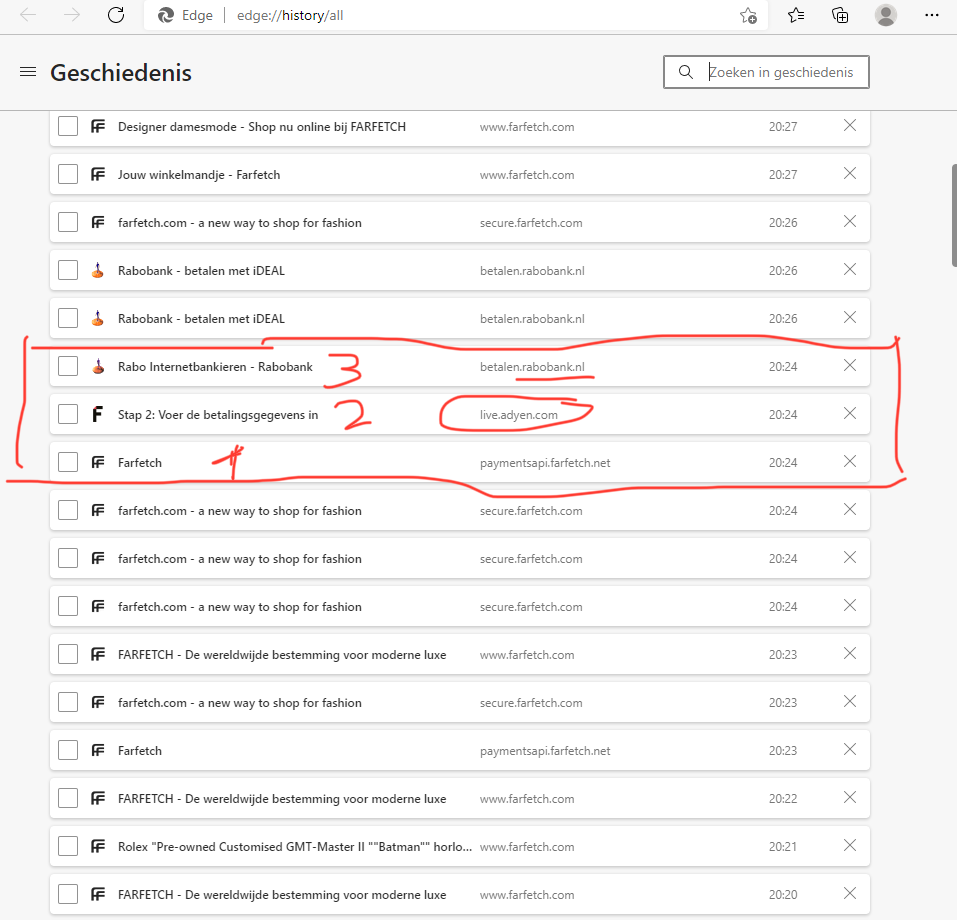Open the Rolex Pre-owned GMT-Master history link
This screenshot has height=920, width=957.
coord(295,847)
